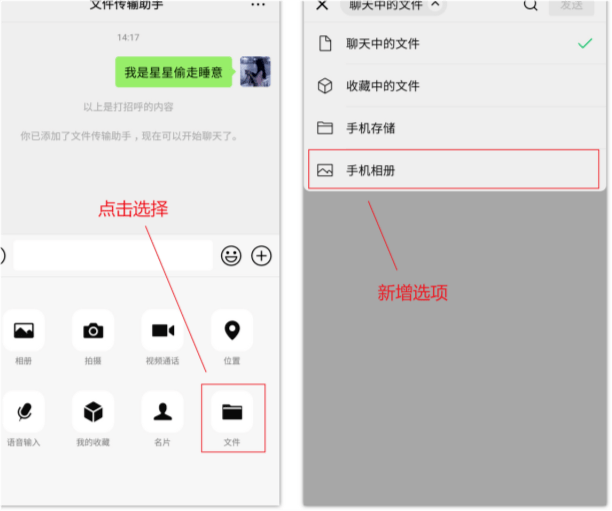
Task: Tap the 拍摄 camera icon
Action: pyautogui.click(x=93, y=330)
